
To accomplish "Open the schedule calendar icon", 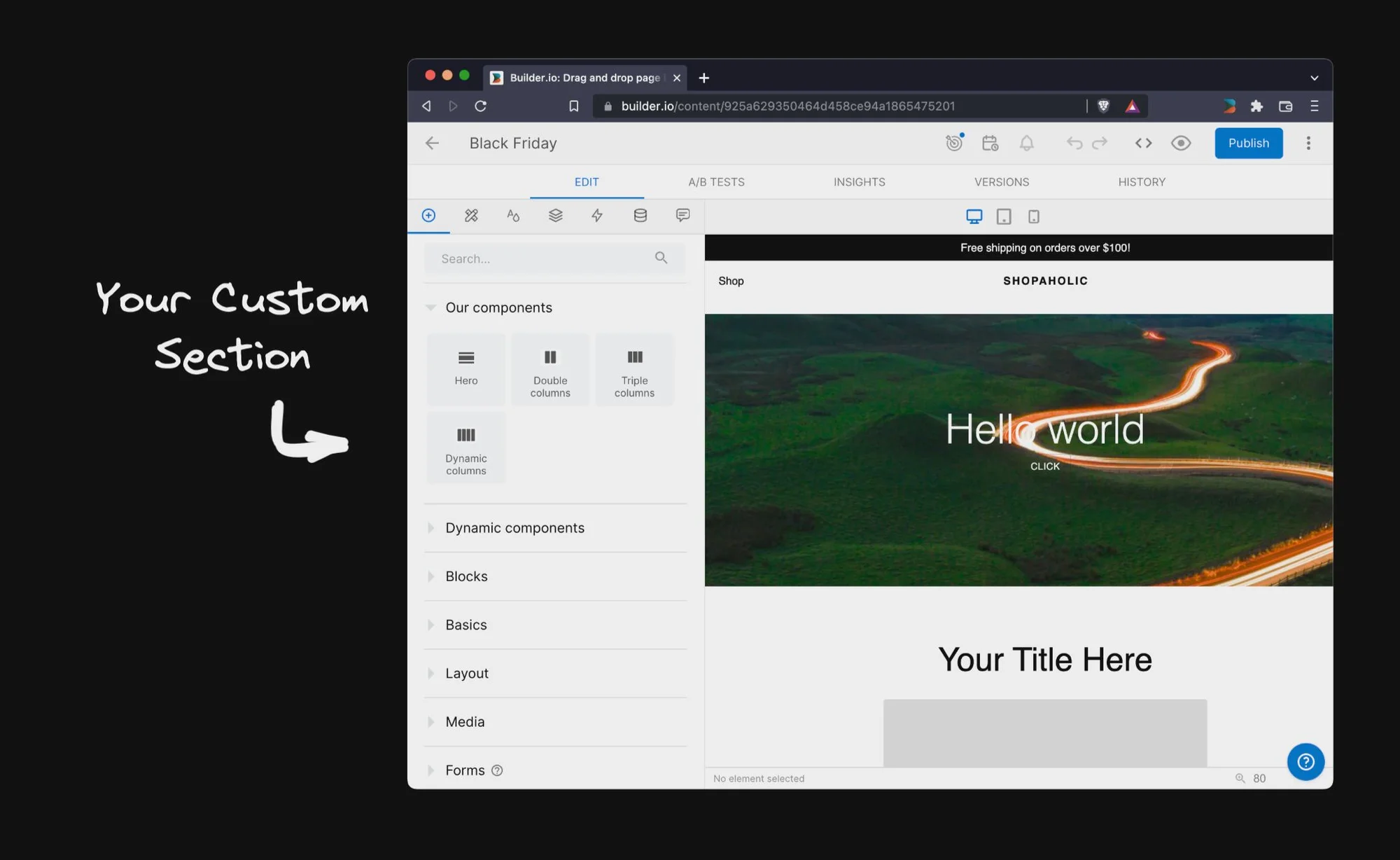I will [990, 144].
